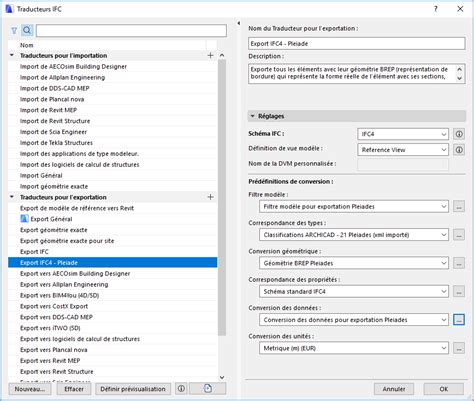The image size is (474, 401).
Task: Open the Filtre modèle dropdown
Action: (354, 207)
